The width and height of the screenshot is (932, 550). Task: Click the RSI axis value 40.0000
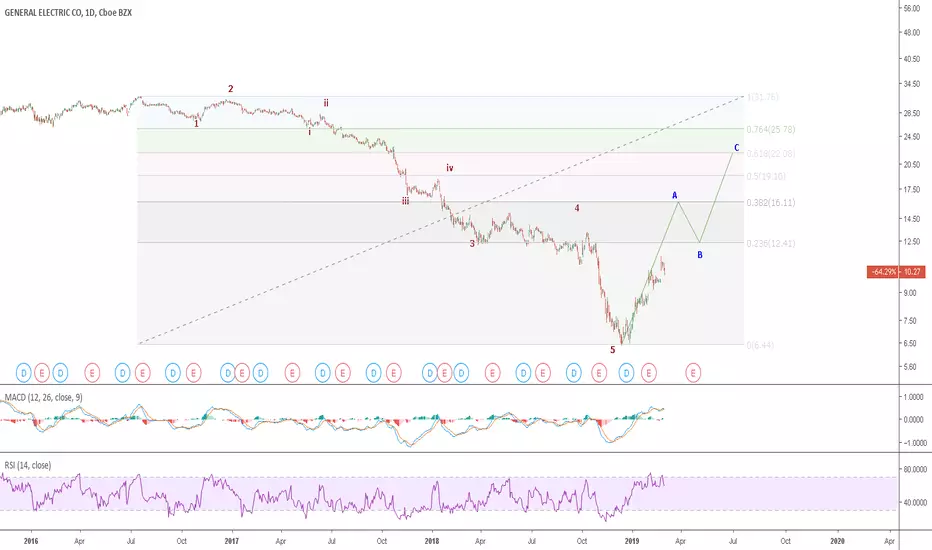(915, 502)
